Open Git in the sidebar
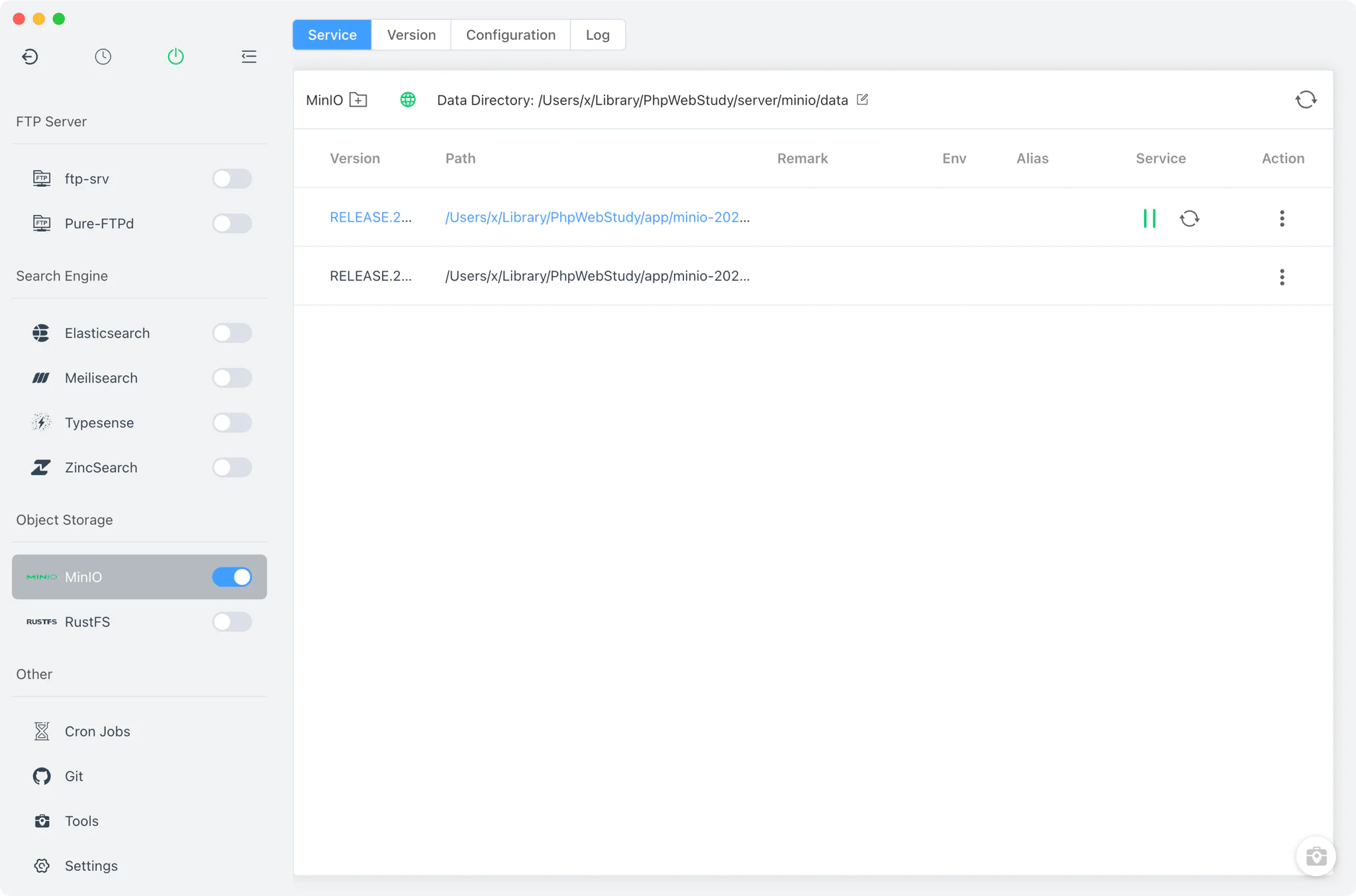Image resolution: width=1356 pixels, height=896 pixels. pyautogui.click(x=74, y=776)
